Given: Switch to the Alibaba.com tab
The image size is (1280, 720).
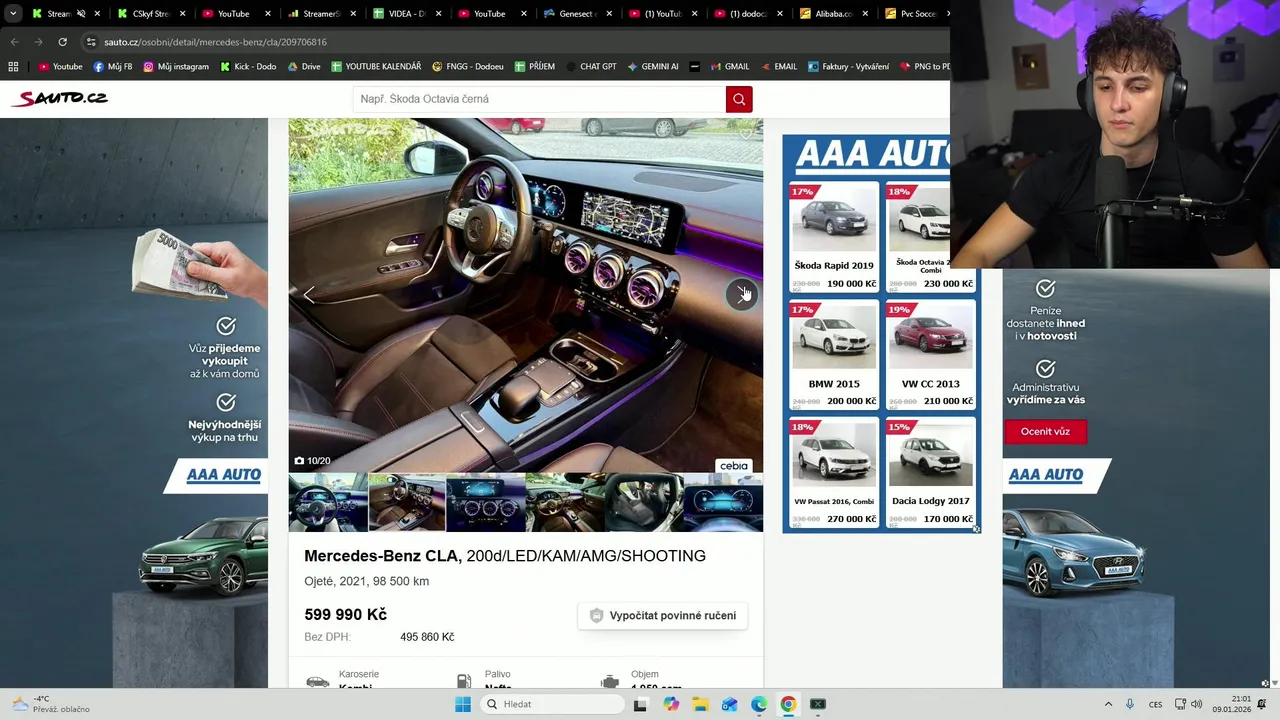Looking at the screenshot, I should pyautogui.click(x=831, y=14).
